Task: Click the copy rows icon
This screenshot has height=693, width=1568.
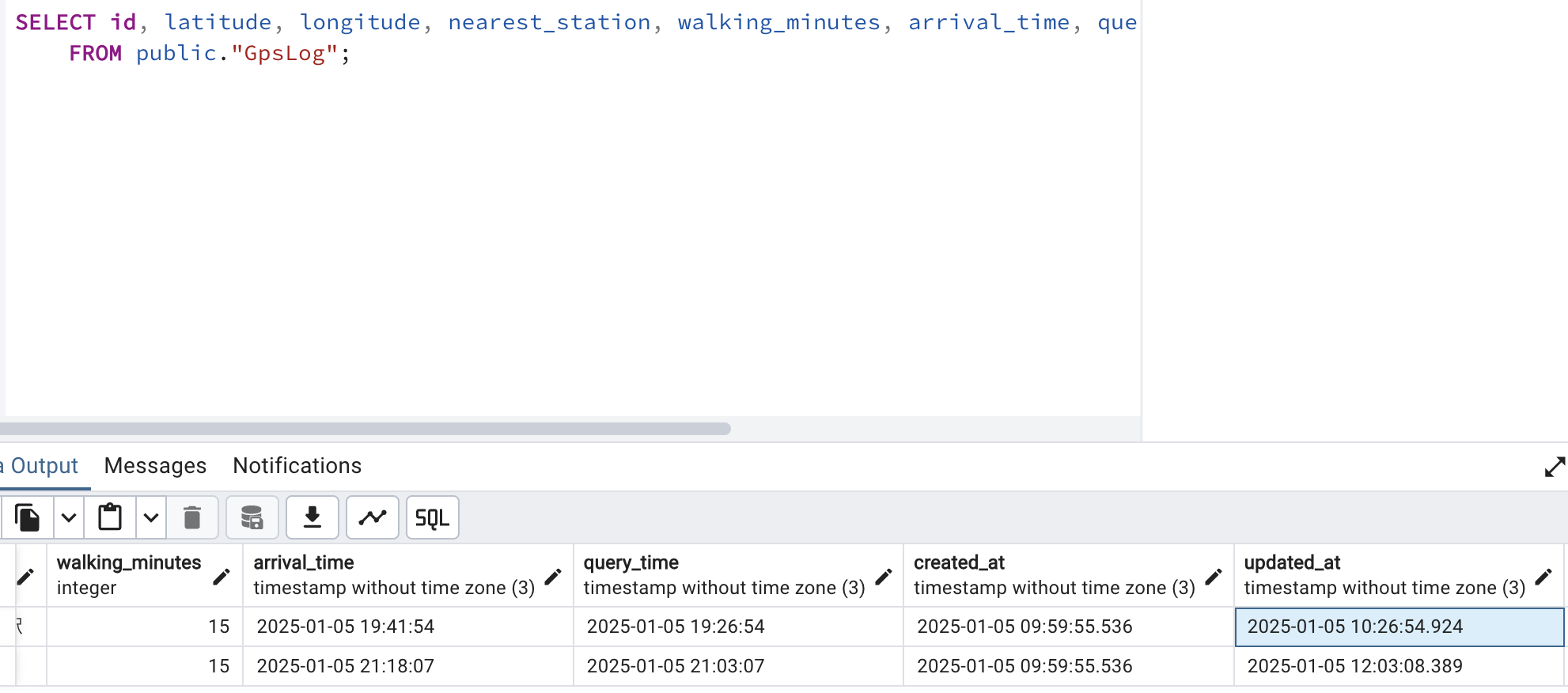Action: 27,518
